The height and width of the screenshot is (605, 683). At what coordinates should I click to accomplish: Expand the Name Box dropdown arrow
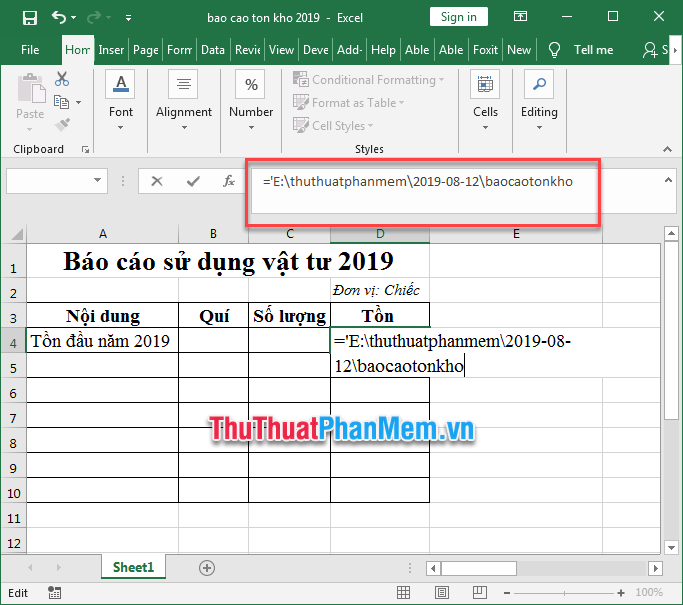click(98, 181)
